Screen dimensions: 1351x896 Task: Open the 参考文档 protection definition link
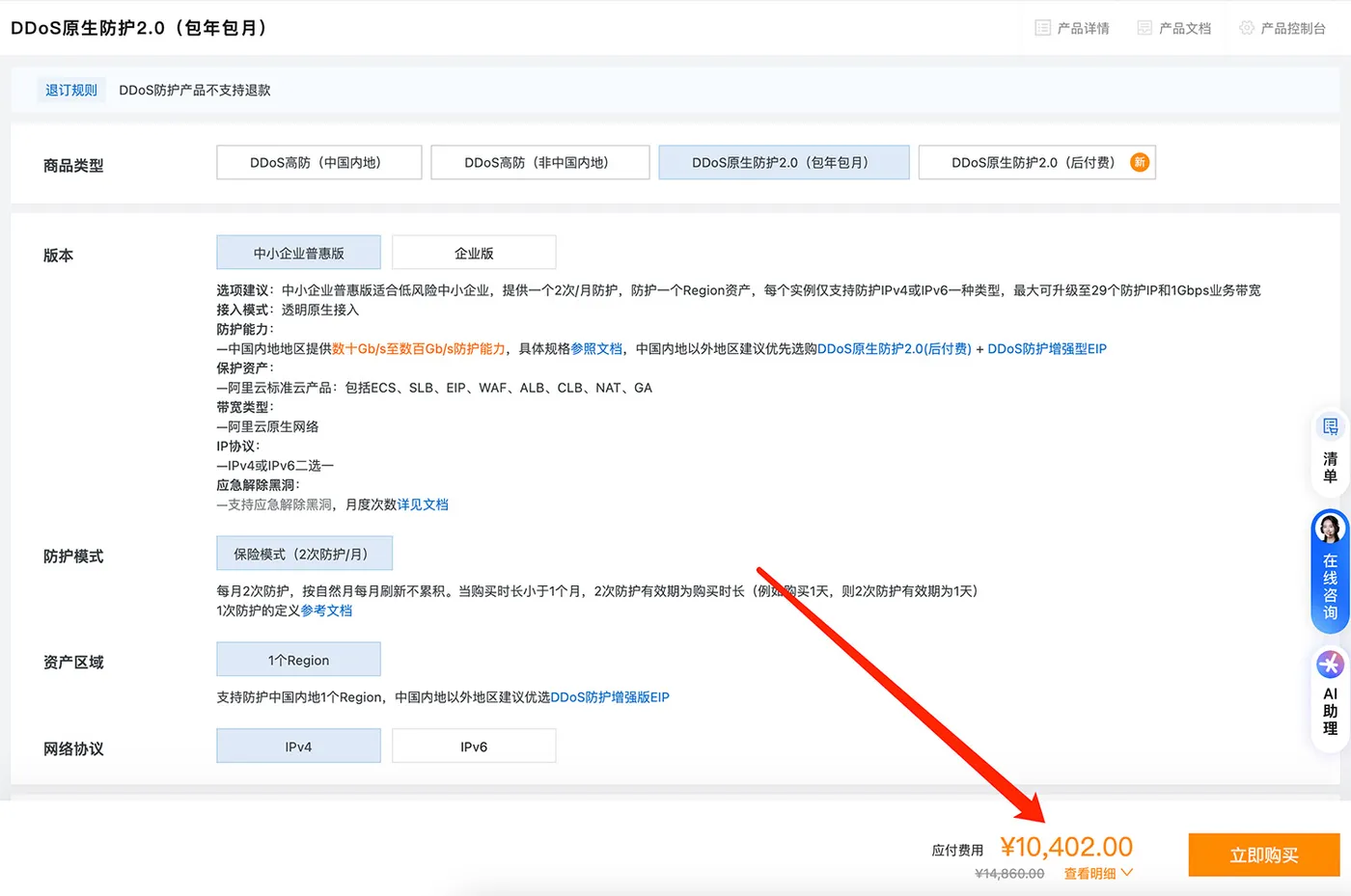[x=326, y=610]
